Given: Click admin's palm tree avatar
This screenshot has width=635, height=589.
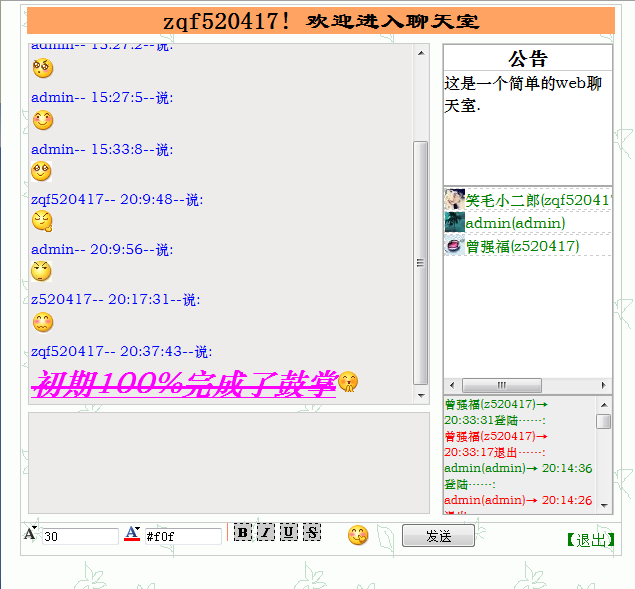Looking at the screenshot, I should [454, 222].
